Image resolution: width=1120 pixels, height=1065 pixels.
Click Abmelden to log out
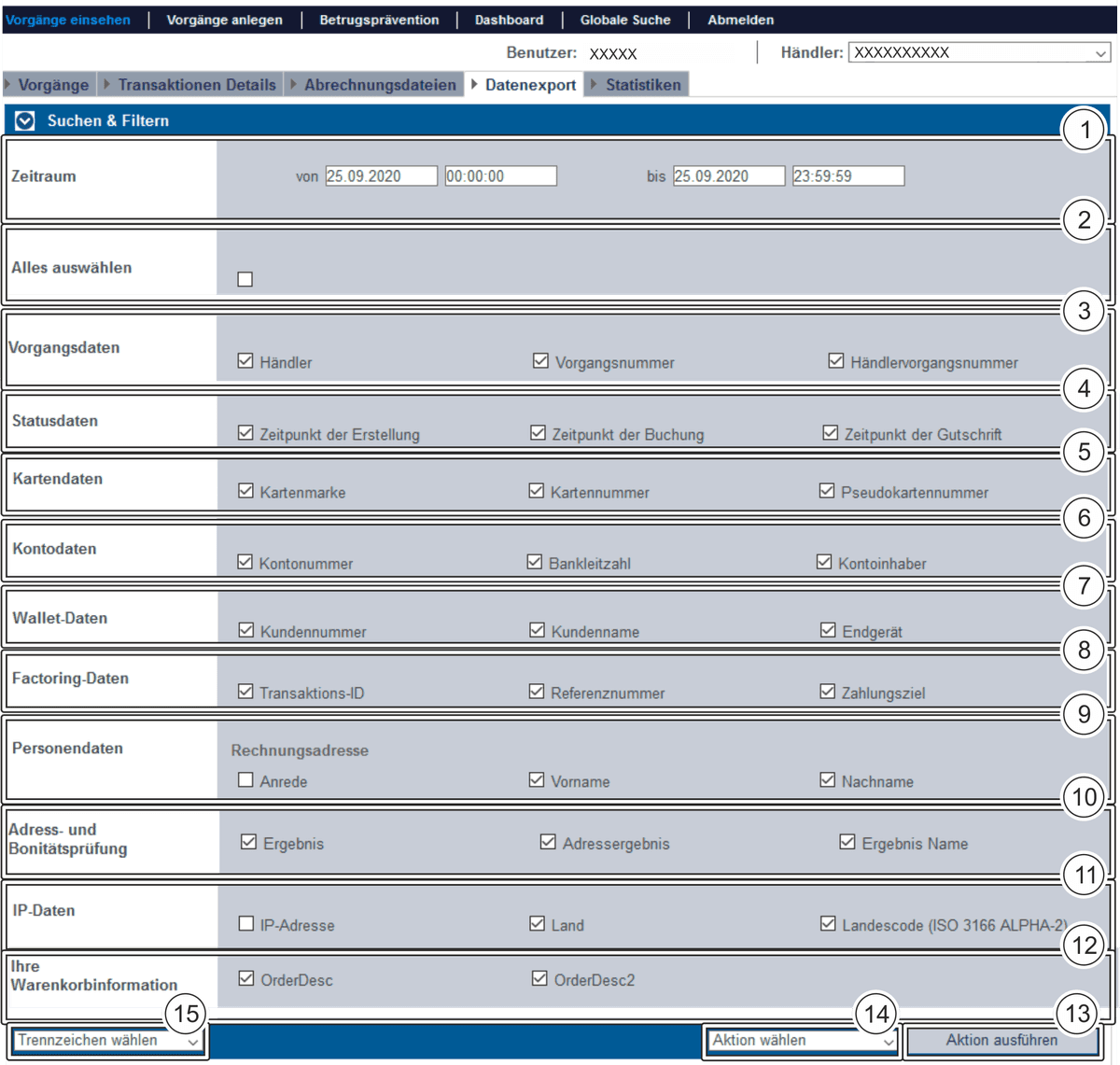click(x=740, y=20)
